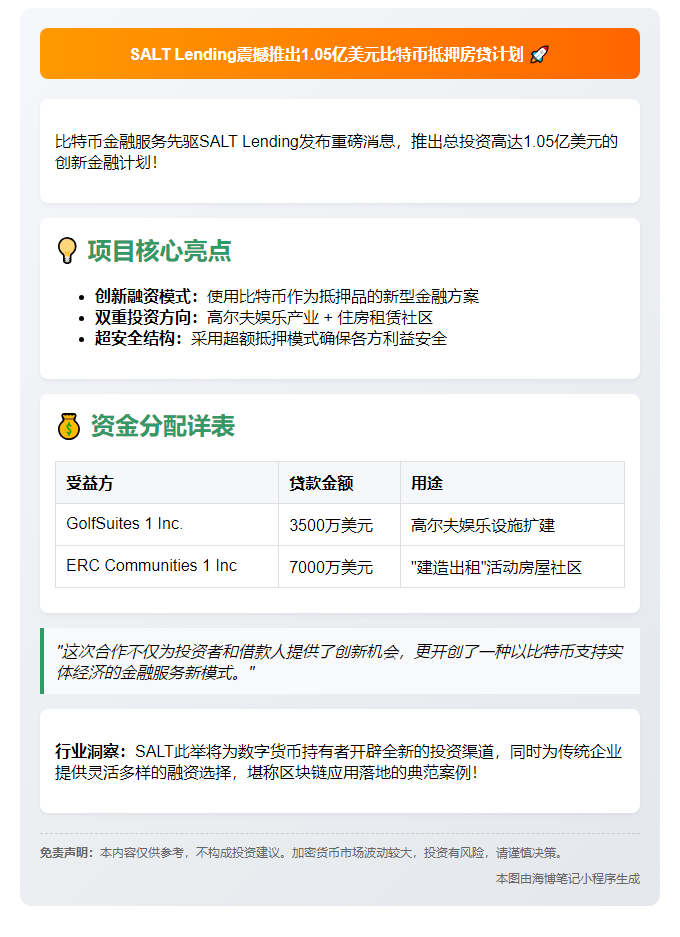Screen dimensions: 680x937
Task: Select the GolfSuites 1 Inc. table cell
Action: click(x=124, y=524)
